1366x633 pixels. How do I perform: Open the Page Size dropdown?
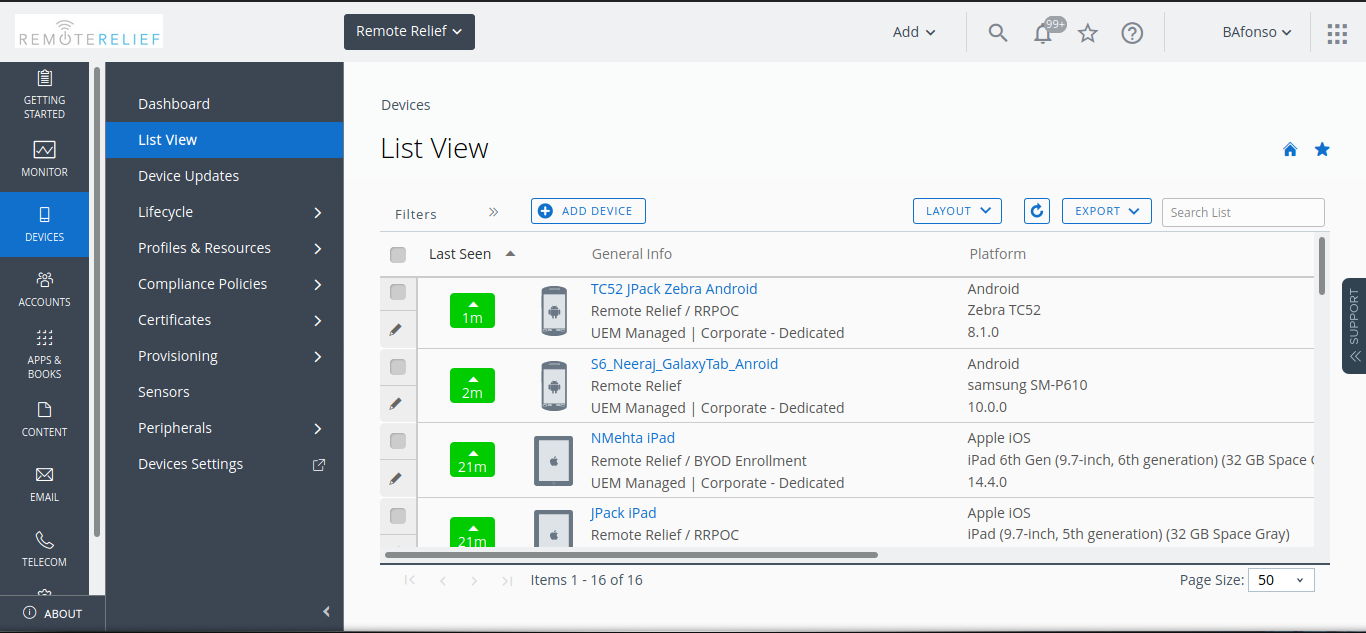pos(1281,580)
